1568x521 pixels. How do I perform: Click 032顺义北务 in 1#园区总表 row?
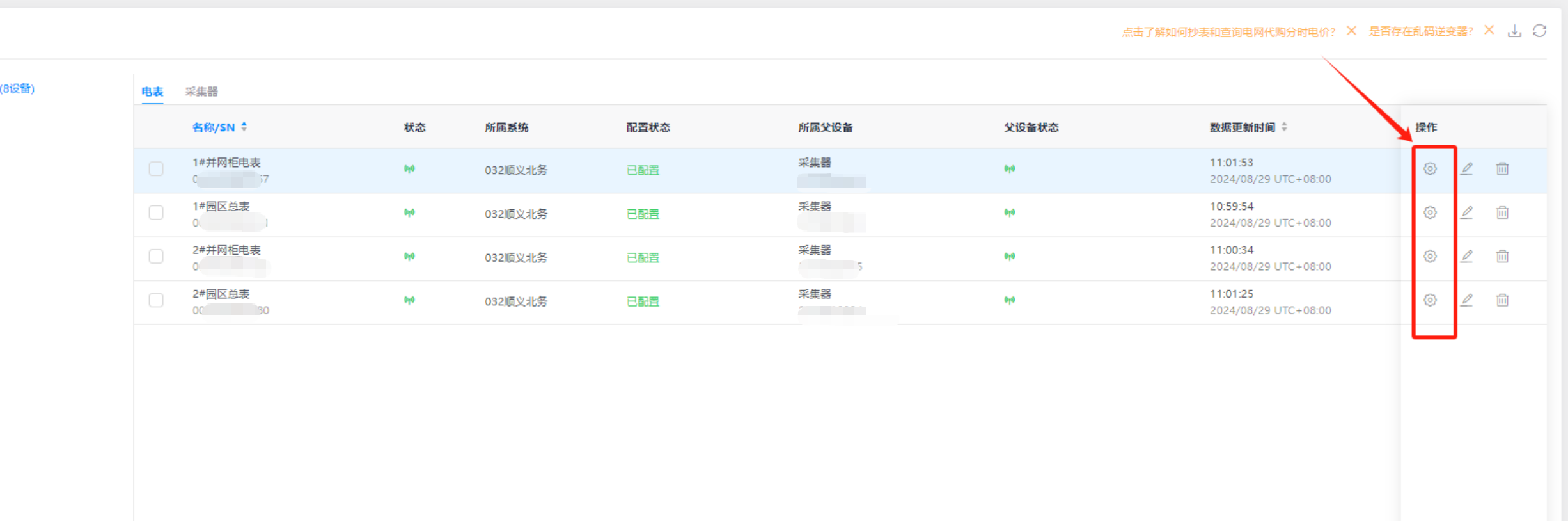tap(516, 214)
